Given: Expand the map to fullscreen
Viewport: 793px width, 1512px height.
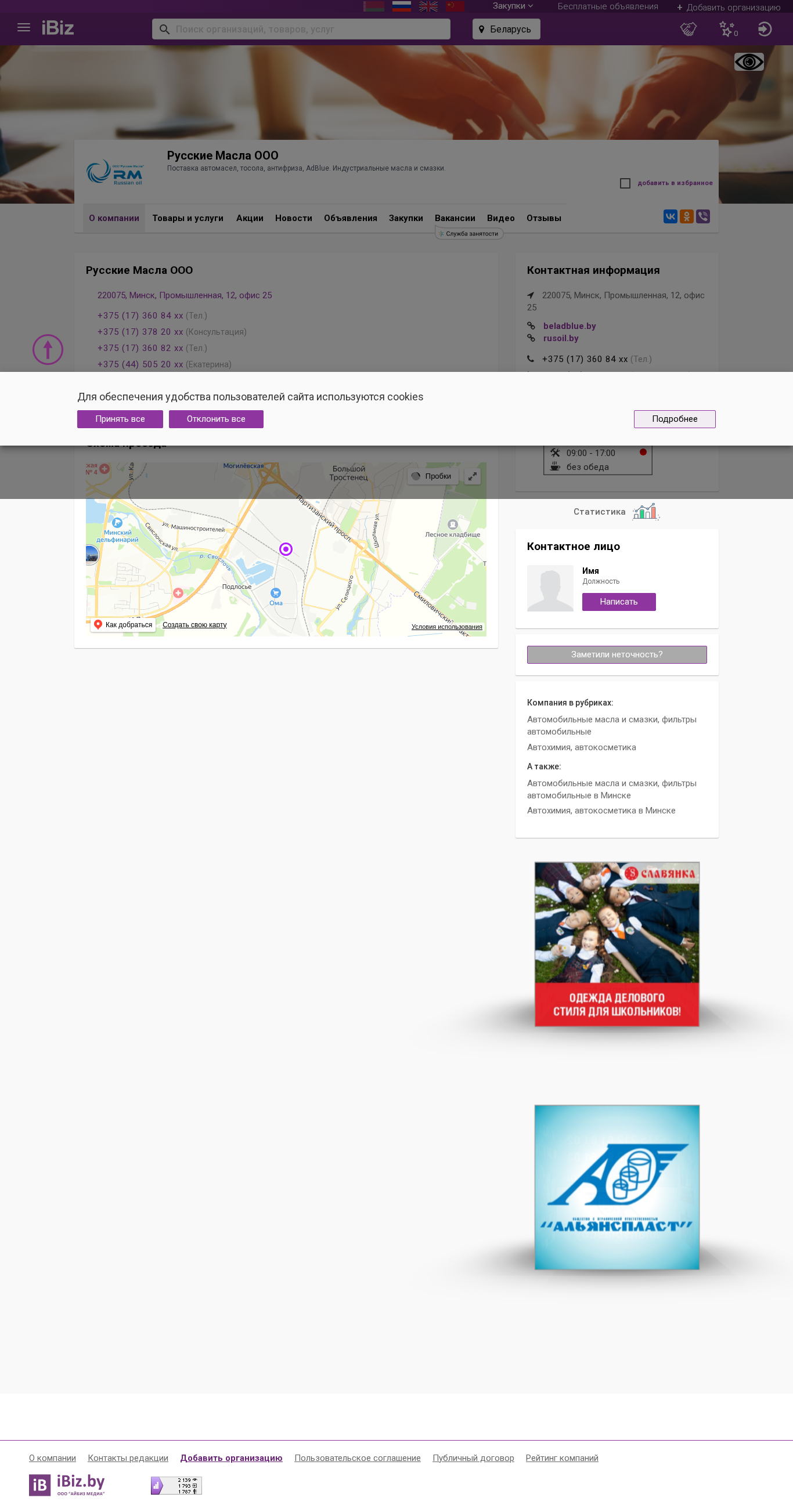Looking at the screenshot, I should point(473,476).
